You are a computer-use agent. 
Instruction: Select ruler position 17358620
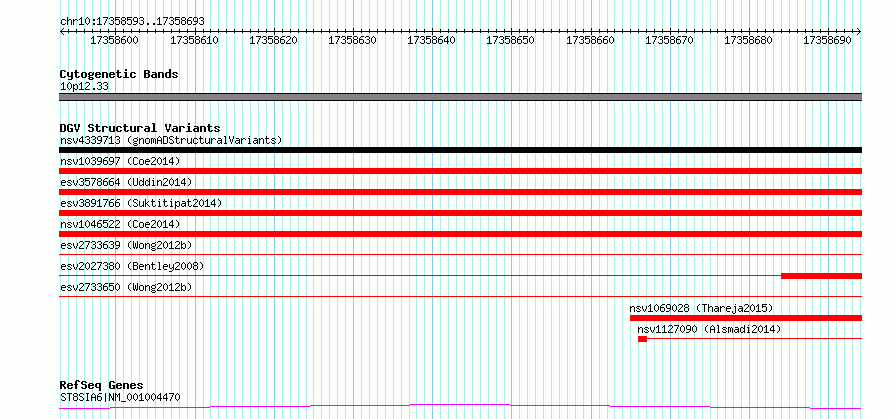pos(275,41)
